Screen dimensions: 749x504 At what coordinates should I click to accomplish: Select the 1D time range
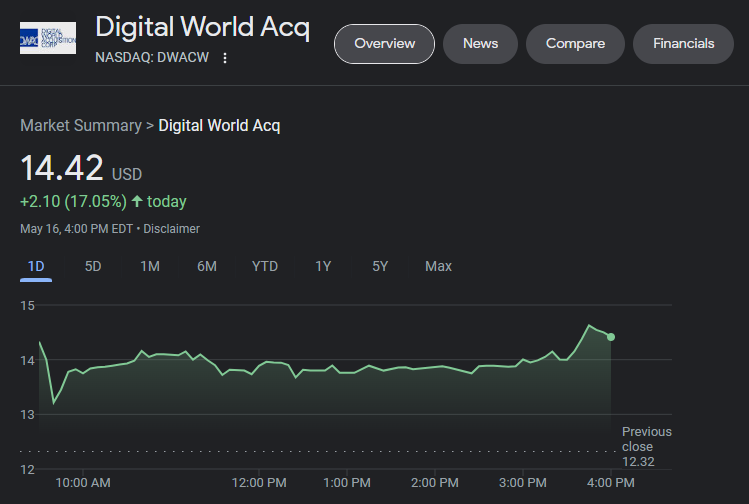tap(35, 266)
